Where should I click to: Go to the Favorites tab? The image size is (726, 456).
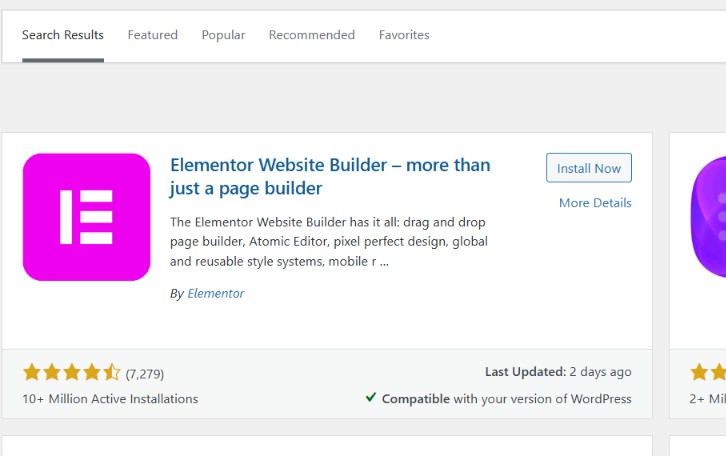coord(404,35)
